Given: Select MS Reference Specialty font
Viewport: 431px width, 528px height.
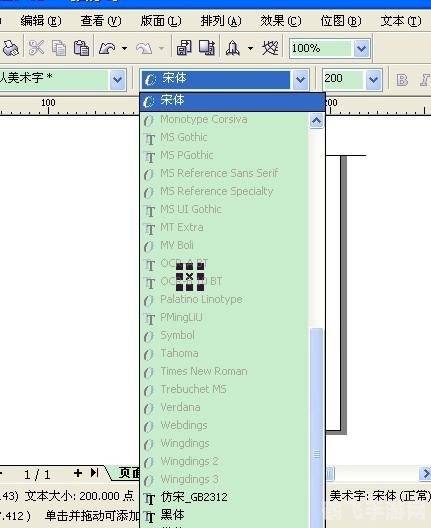Looking at the screenshot, I should (x=224, y=191).
